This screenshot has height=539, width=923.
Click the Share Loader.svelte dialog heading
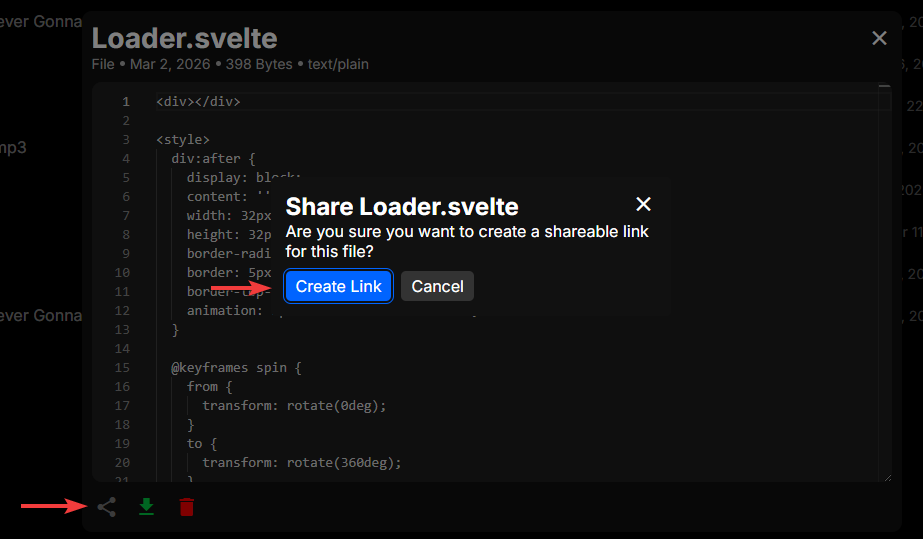point(402,207)
